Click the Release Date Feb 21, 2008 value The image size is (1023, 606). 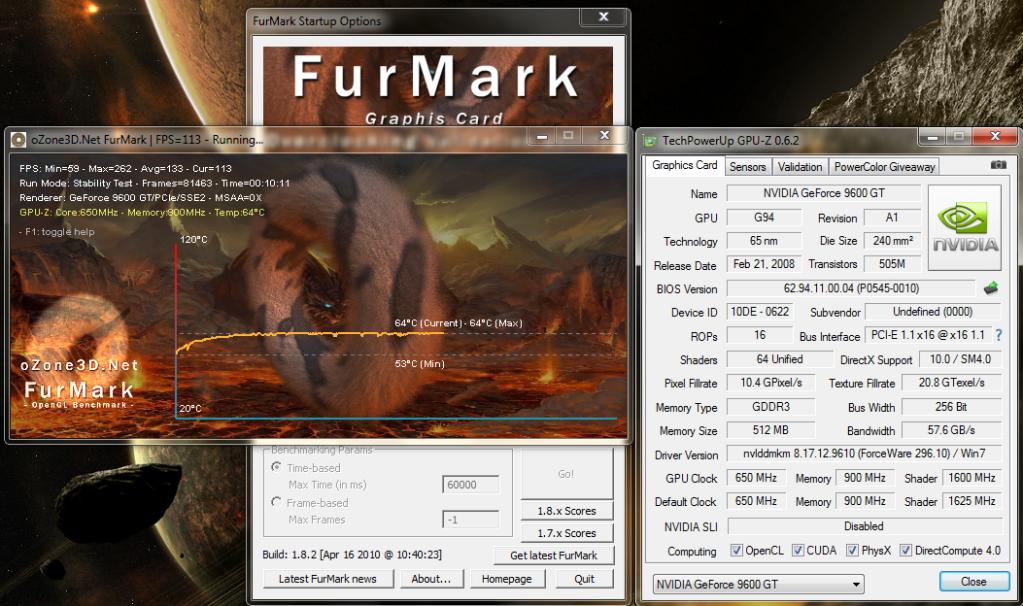click(763, 264)
